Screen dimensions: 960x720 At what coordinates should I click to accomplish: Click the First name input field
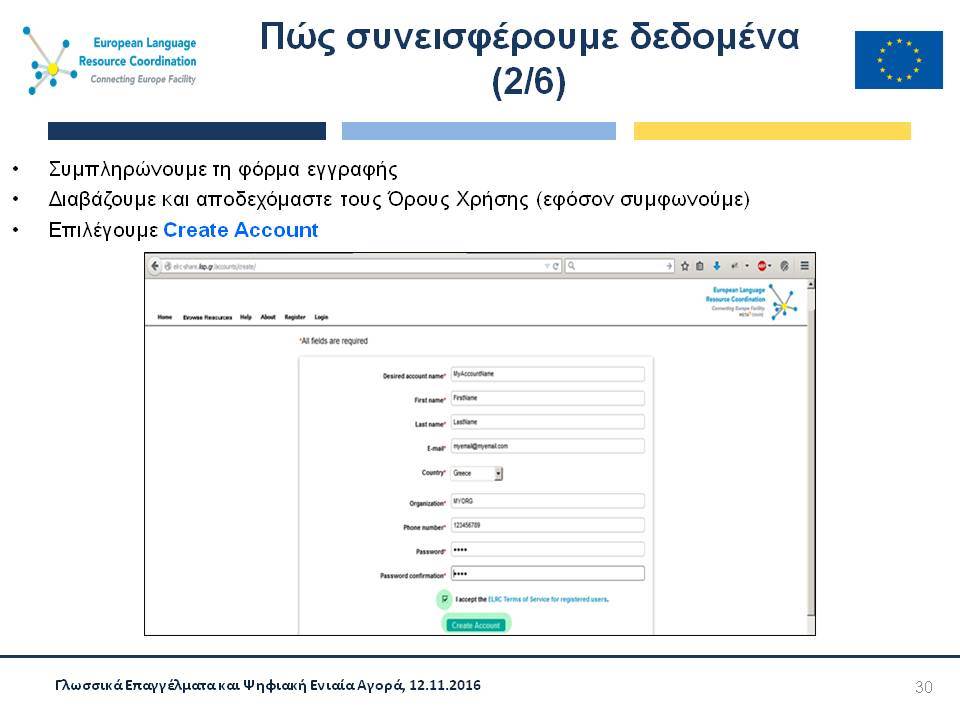(x=547, y=398)
